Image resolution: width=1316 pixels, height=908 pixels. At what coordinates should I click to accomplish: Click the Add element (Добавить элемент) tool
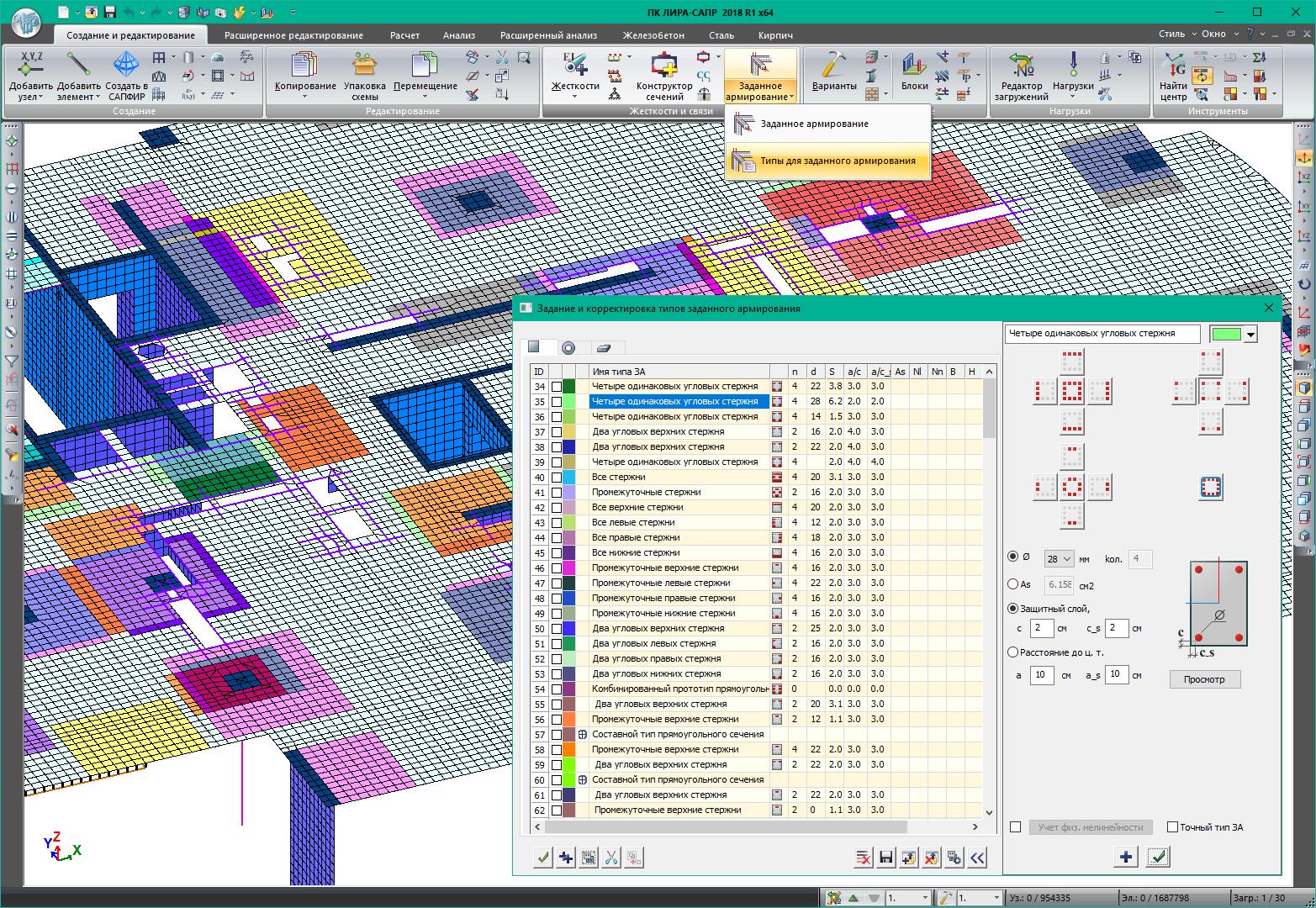tap(79, 65)
